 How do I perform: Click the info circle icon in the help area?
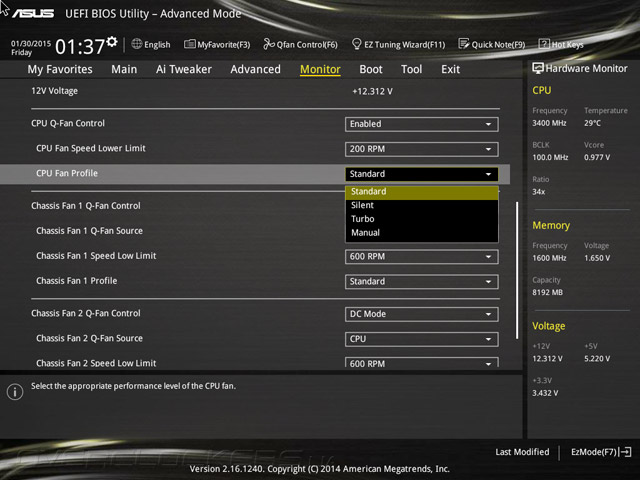click(15, 392)
